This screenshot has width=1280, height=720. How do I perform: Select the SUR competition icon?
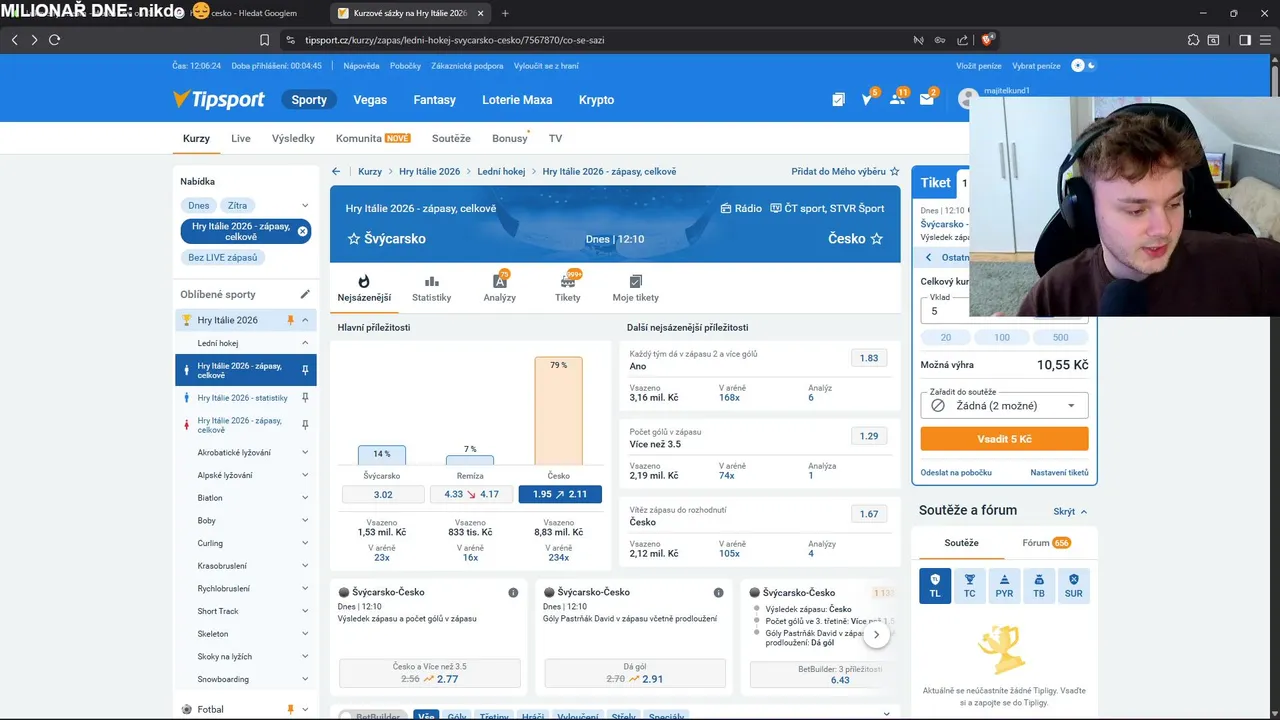point(1074,585)
